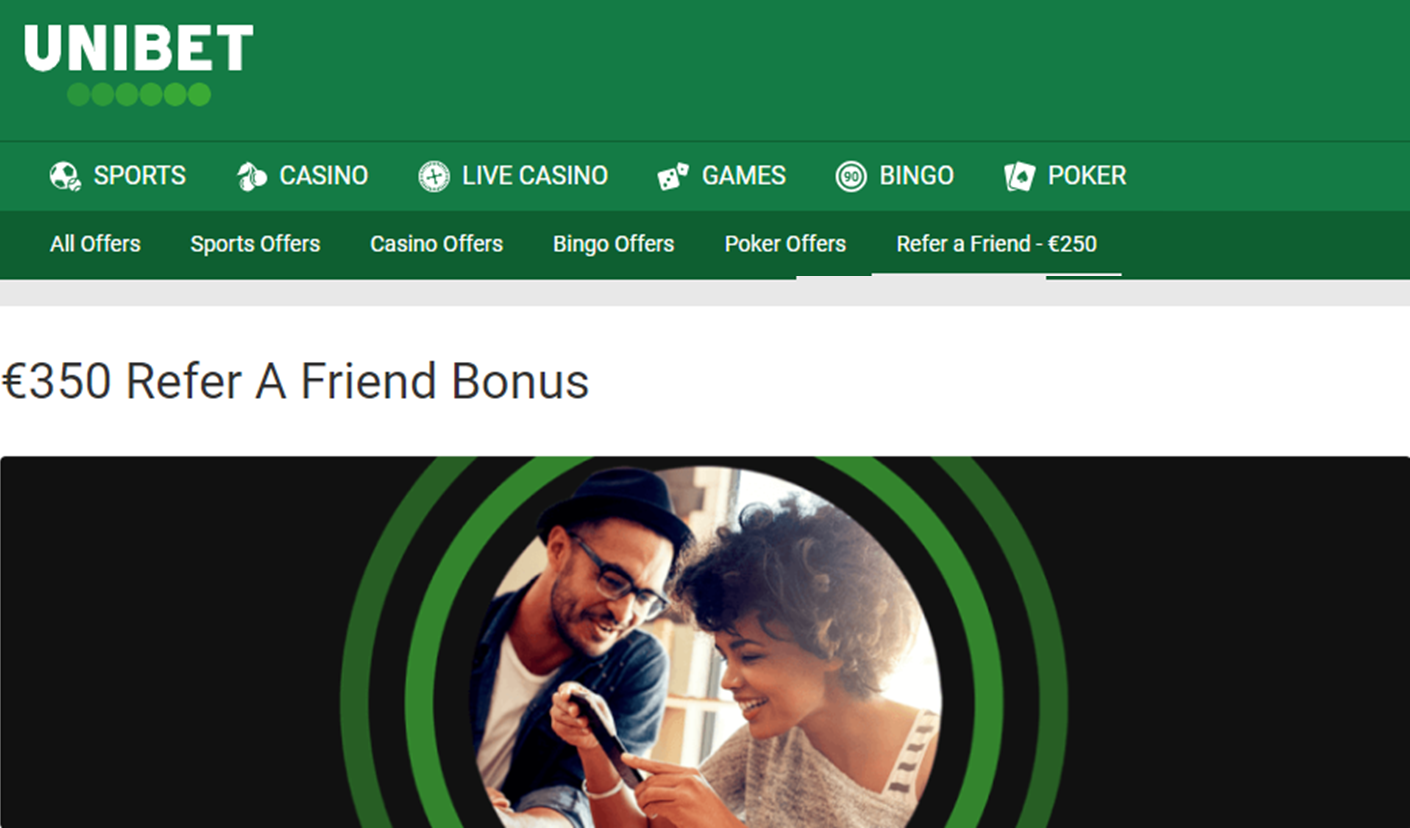The height and width of the screenshot is (828, 1410).
Task: Click the Sports soccer ball icon
Action: click(65, 176)
